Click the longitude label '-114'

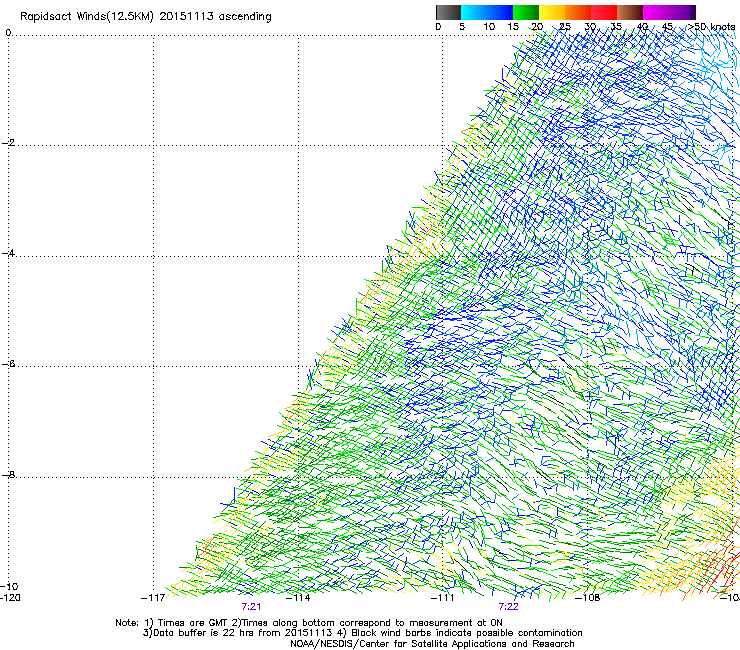(298, 598)
